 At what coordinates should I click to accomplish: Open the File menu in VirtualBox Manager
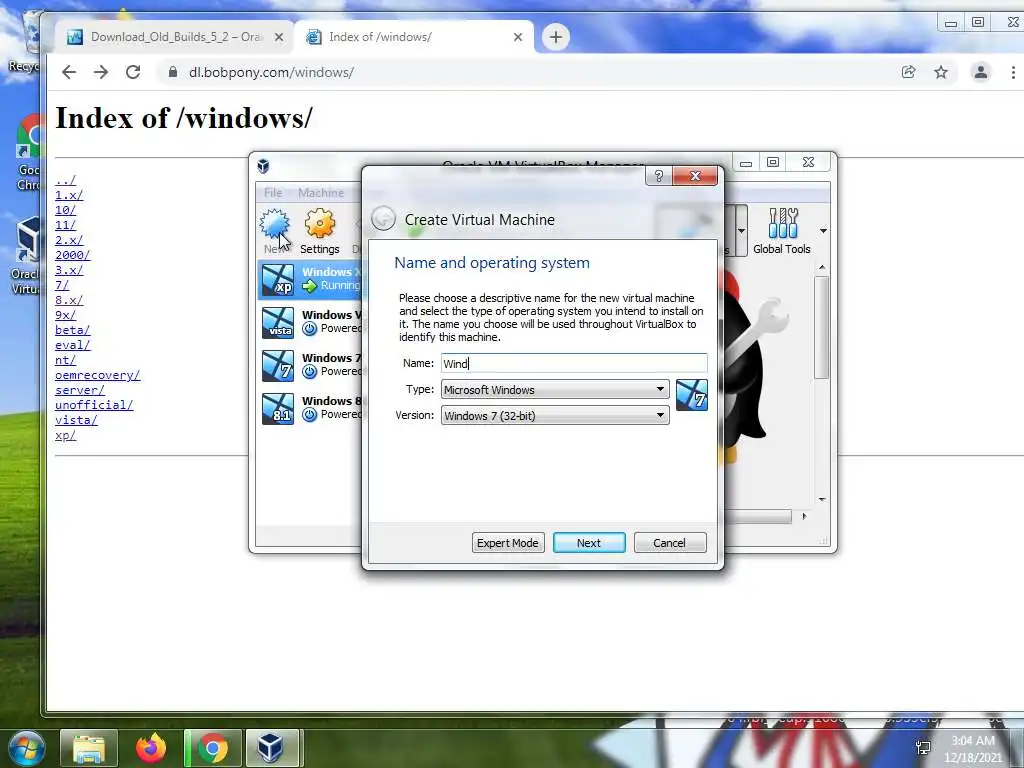273,193
